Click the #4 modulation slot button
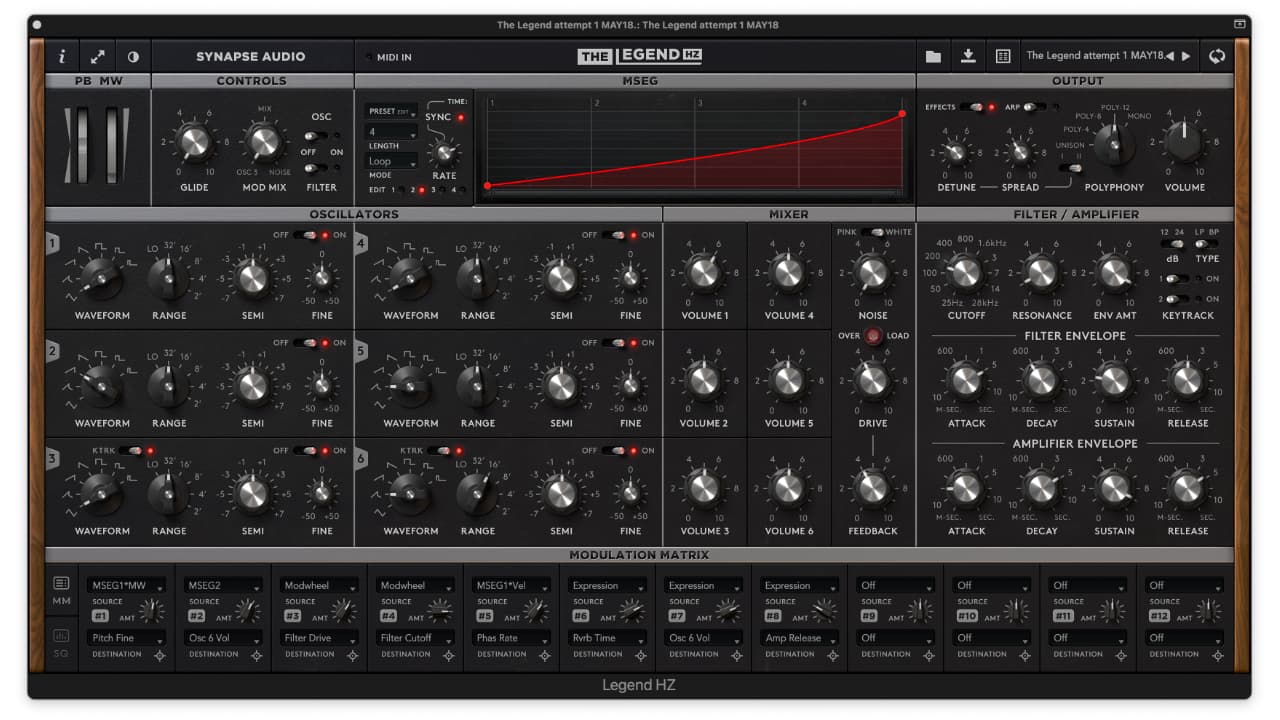The height and width of the screenshot is (720, 1280). click(x=388, y=616)
